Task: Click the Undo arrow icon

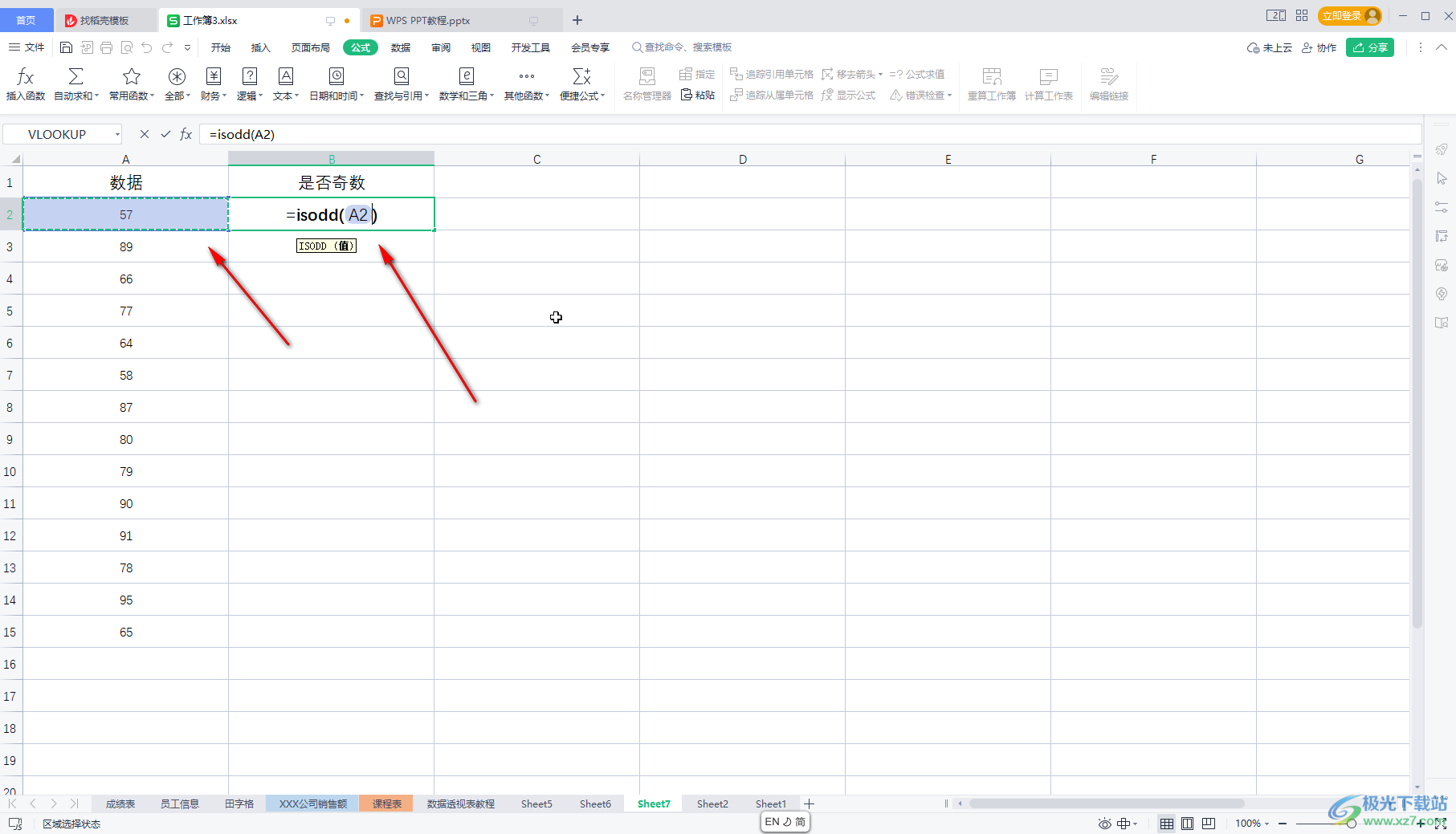Action: point(147,47)
